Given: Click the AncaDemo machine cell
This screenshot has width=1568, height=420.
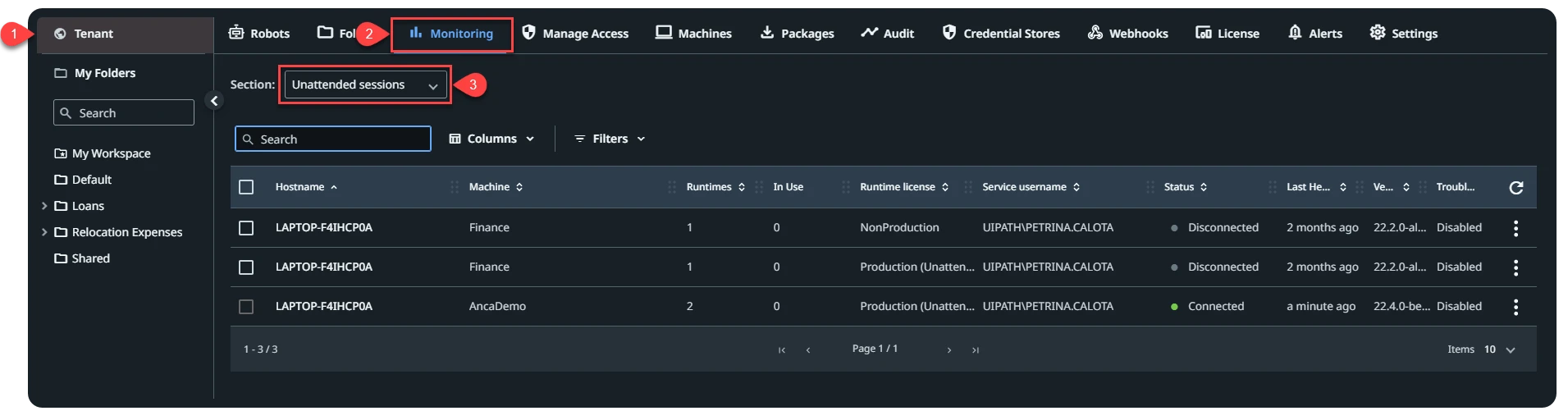Looking at the screenshot, I should (497, 306).
